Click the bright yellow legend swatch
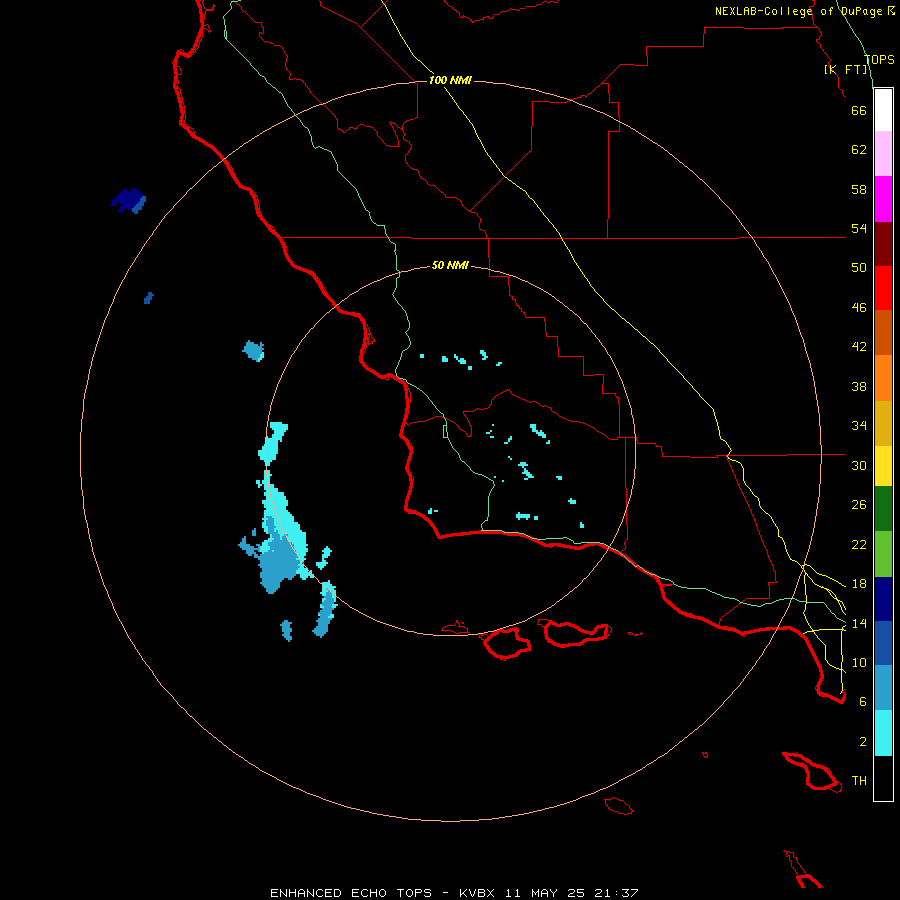The height and width of the screenshot is (900, 900). point(883,466)
